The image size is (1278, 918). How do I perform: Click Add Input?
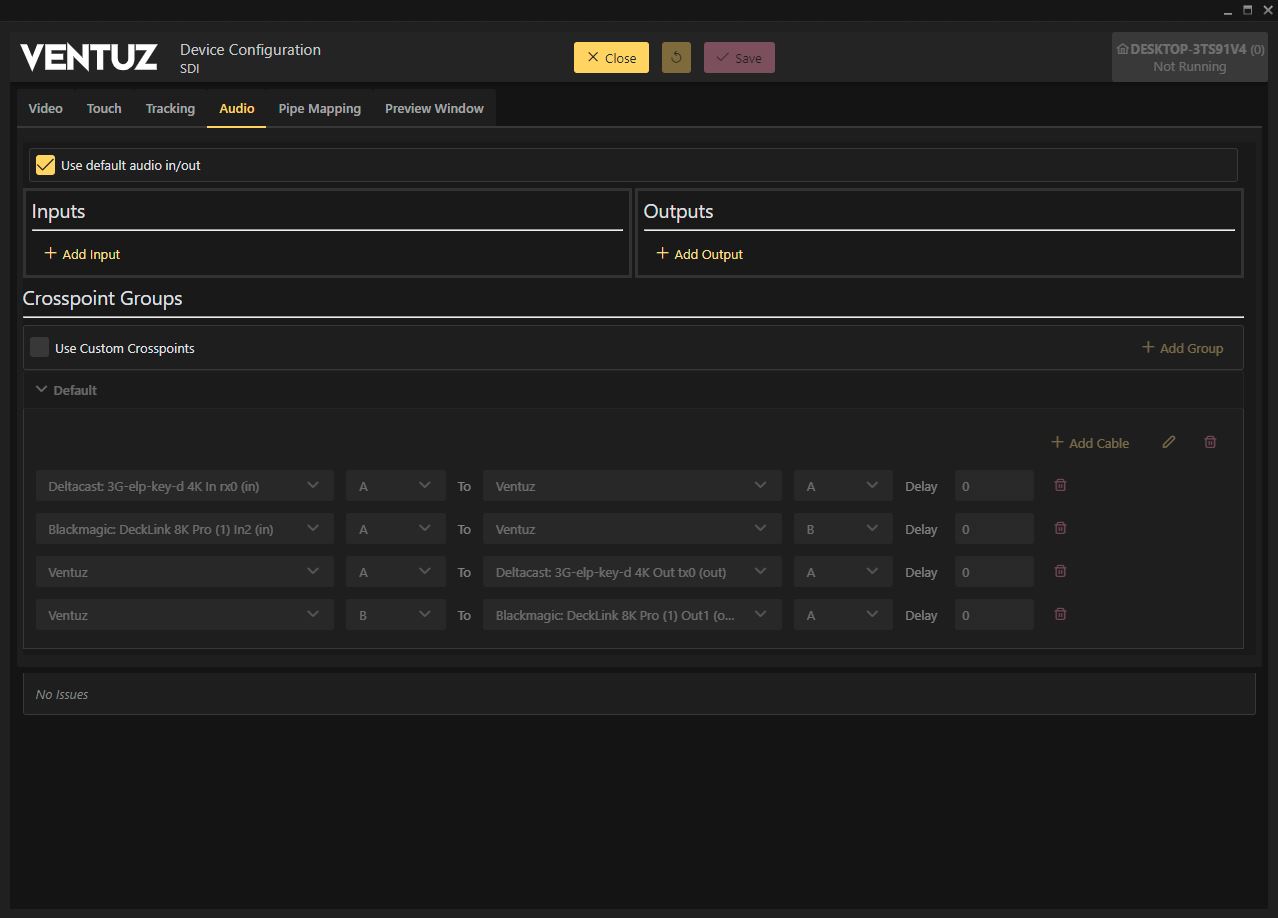[x=82, y=254]
